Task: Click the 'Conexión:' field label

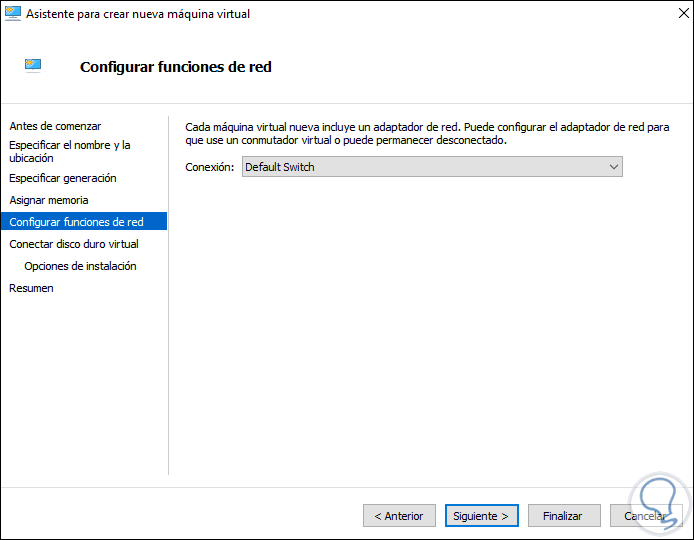Action: tap(210, 167)
